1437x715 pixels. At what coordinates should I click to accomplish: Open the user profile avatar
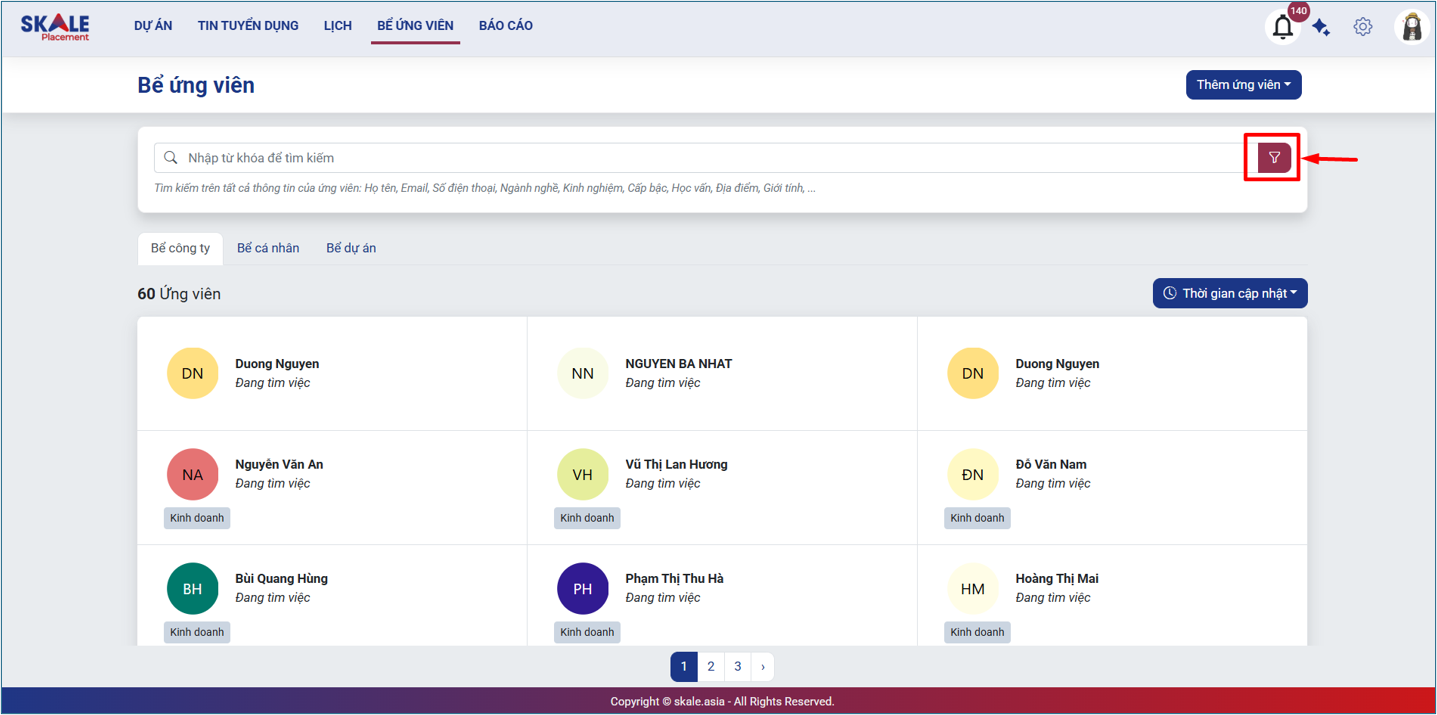pos(1412,27)
